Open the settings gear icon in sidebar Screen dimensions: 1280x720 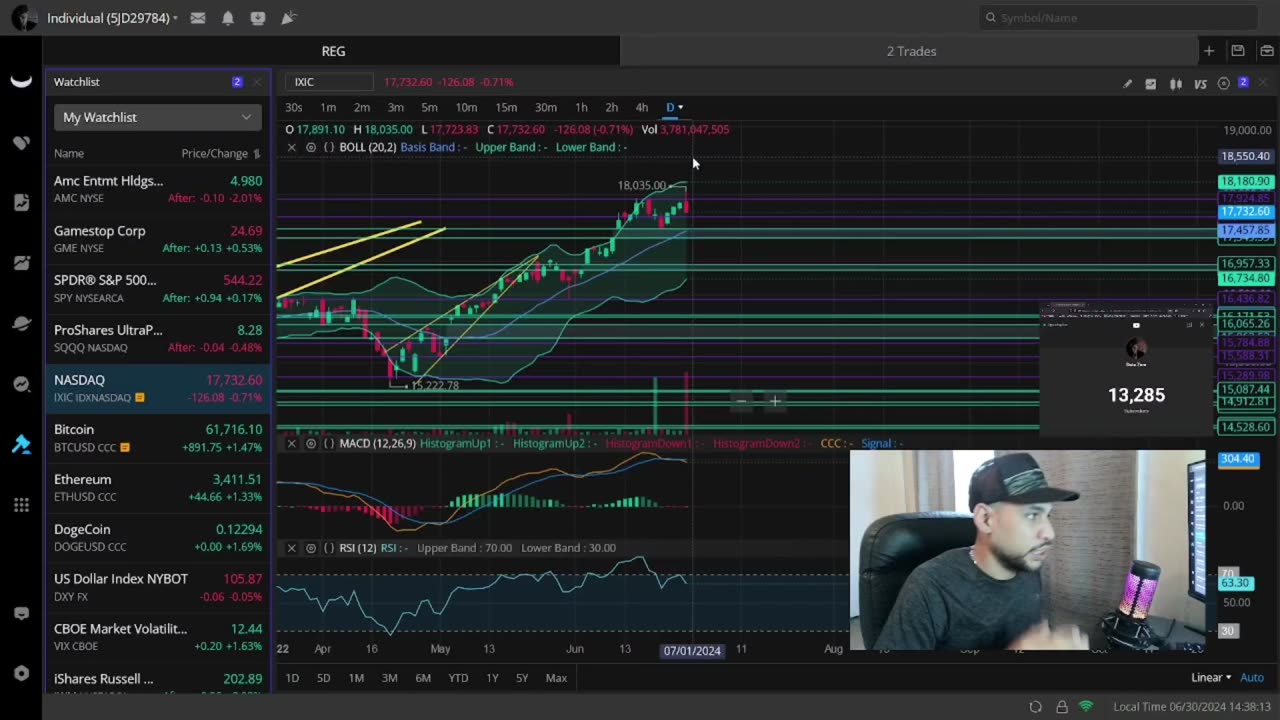21,673
